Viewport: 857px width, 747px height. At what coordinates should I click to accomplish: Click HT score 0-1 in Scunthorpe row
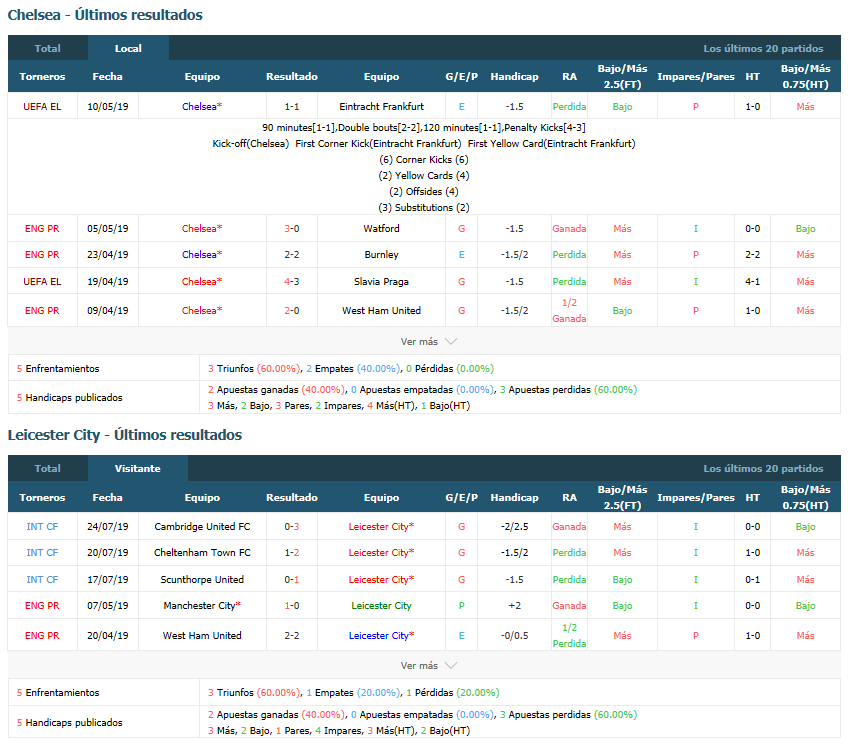752,579
